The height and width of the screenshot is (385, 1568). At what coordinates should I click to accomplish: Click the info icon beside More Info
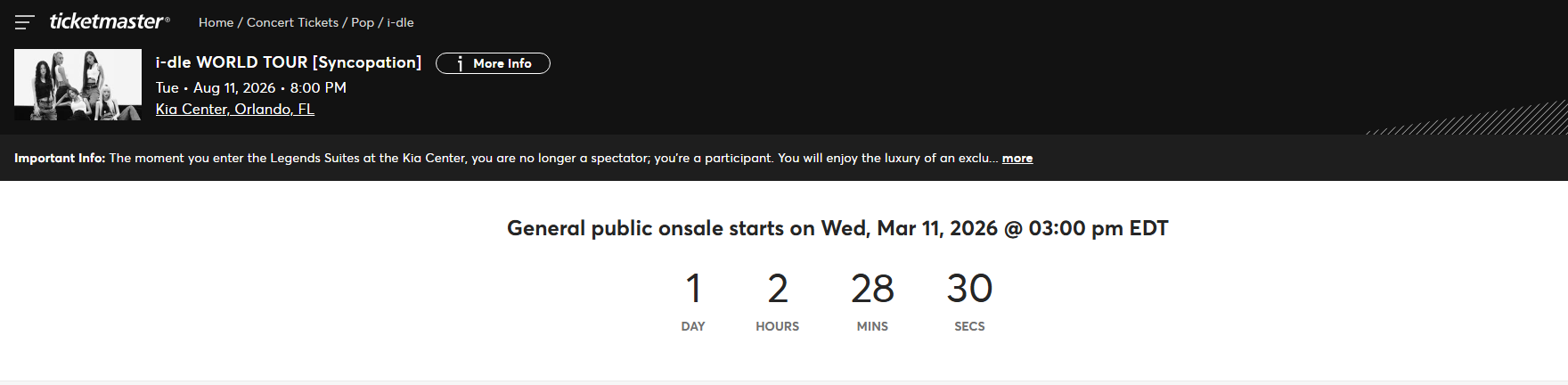point(460,63)
